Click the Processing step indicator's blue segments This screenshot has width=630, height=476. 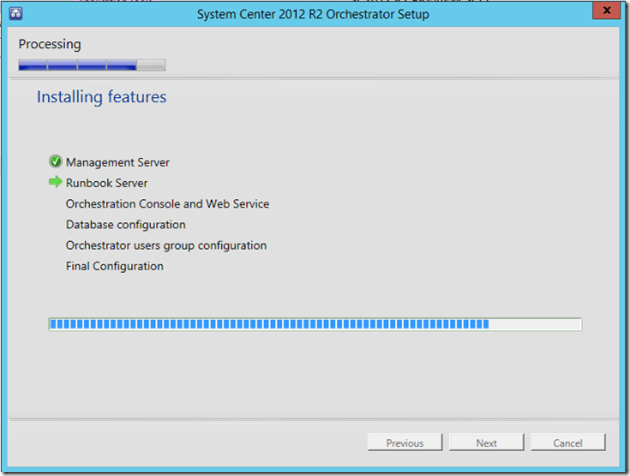click(x=77, y=66)
